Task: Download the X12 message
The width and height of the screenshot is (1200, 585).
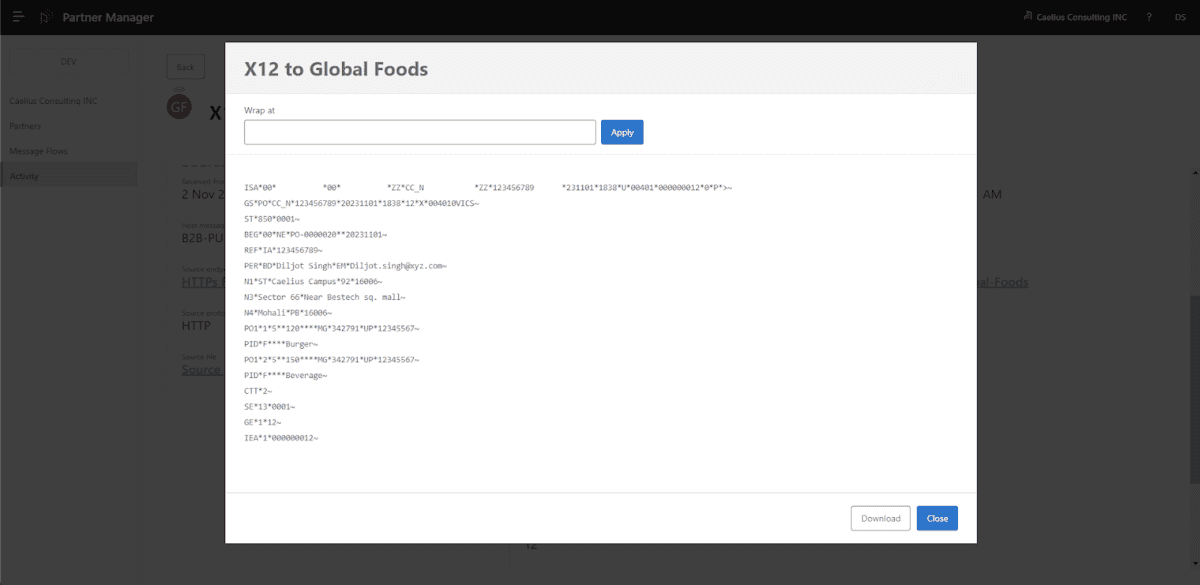Action: [x=881, y=518]
